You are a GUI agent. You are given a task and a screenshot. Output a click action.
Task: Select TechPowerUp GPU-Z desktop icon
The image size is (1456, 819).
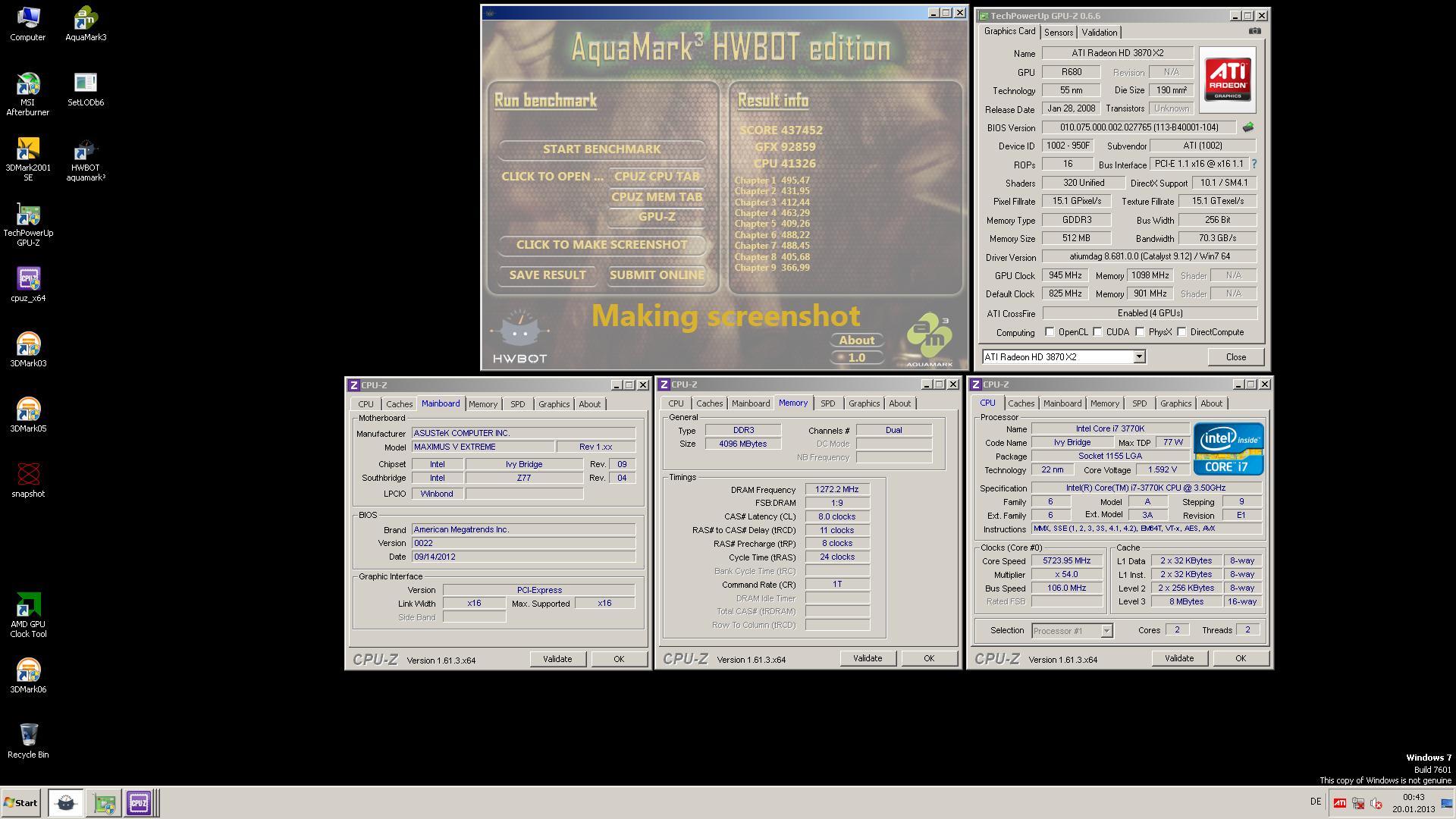coord(28,224)
